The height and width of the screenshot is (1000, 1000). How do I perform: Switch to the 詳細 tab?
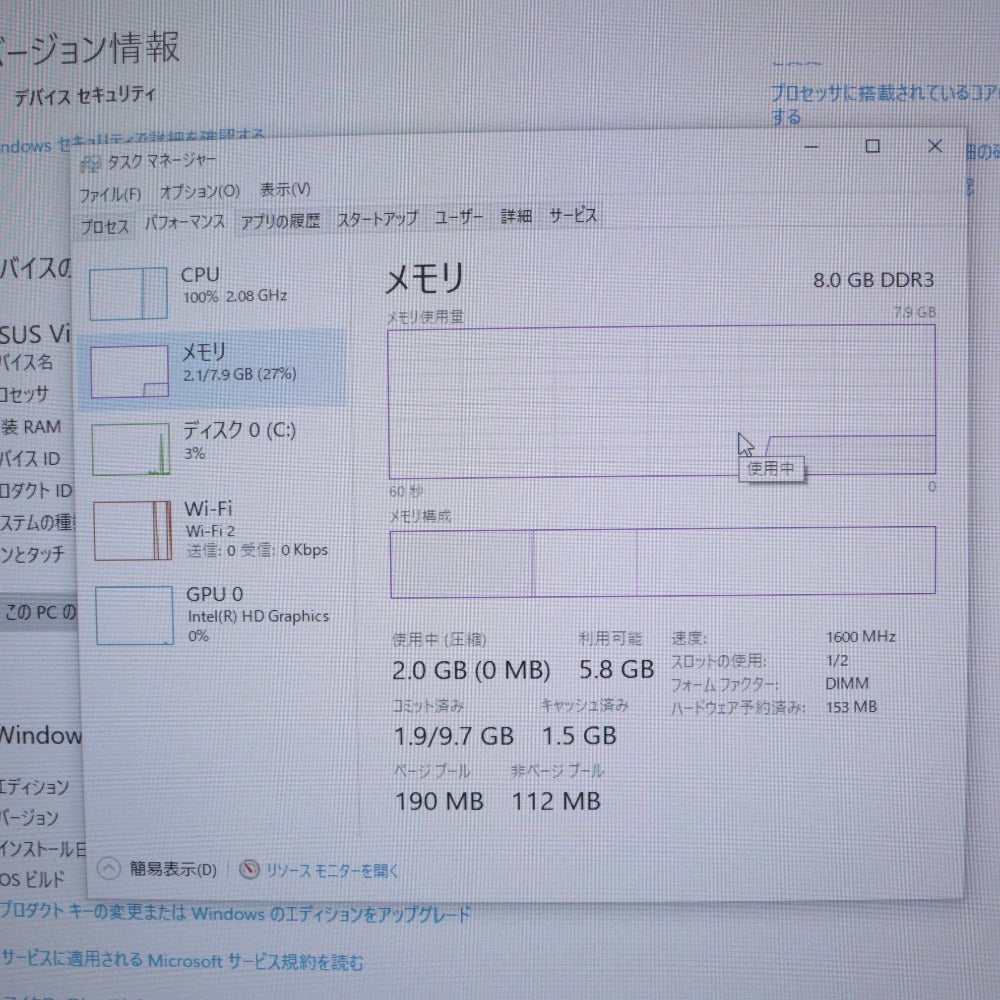[x=516, y=216]
